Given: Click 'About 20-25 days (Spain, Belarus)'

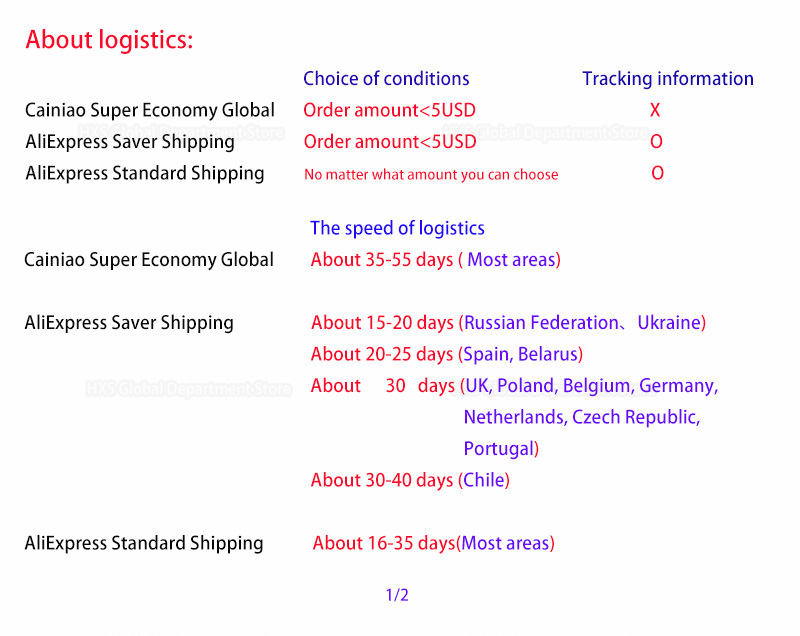Looking at the screenshot, I should click(x=447, y=354).
